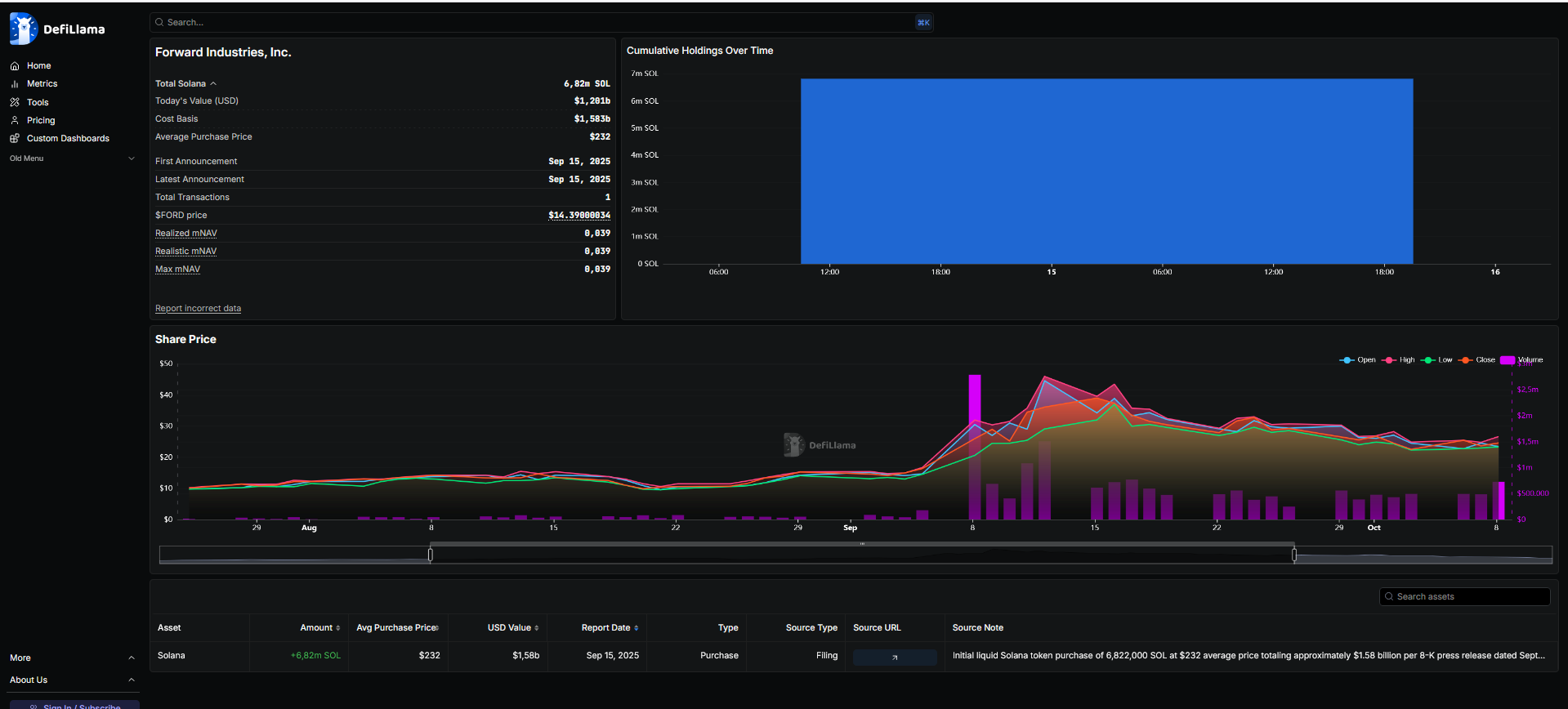Open the Solana source URL arrow icon

(895, 657)
